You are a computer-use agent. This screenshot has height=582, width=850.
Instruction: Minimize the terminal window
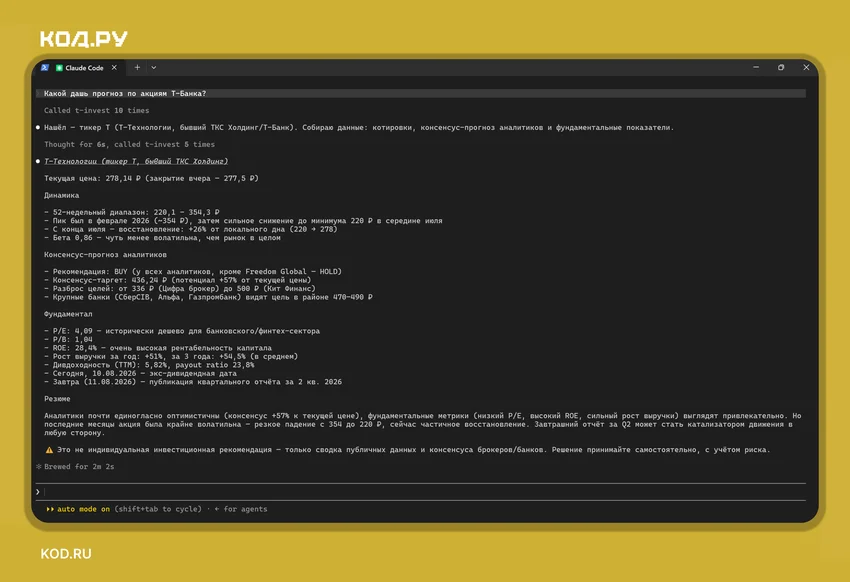[756, 67]
